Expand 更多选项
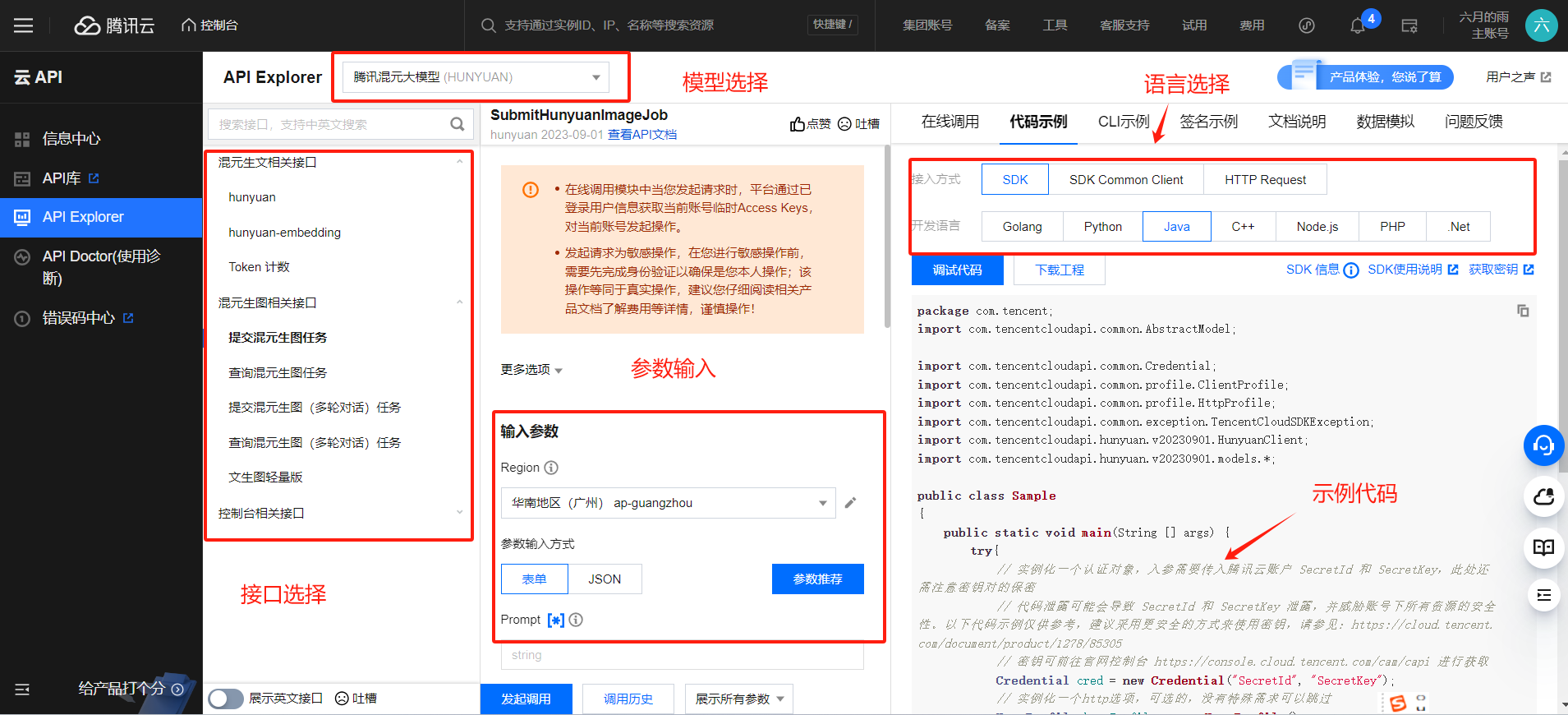Screen dimensions: 1568x715 point(531,370)
